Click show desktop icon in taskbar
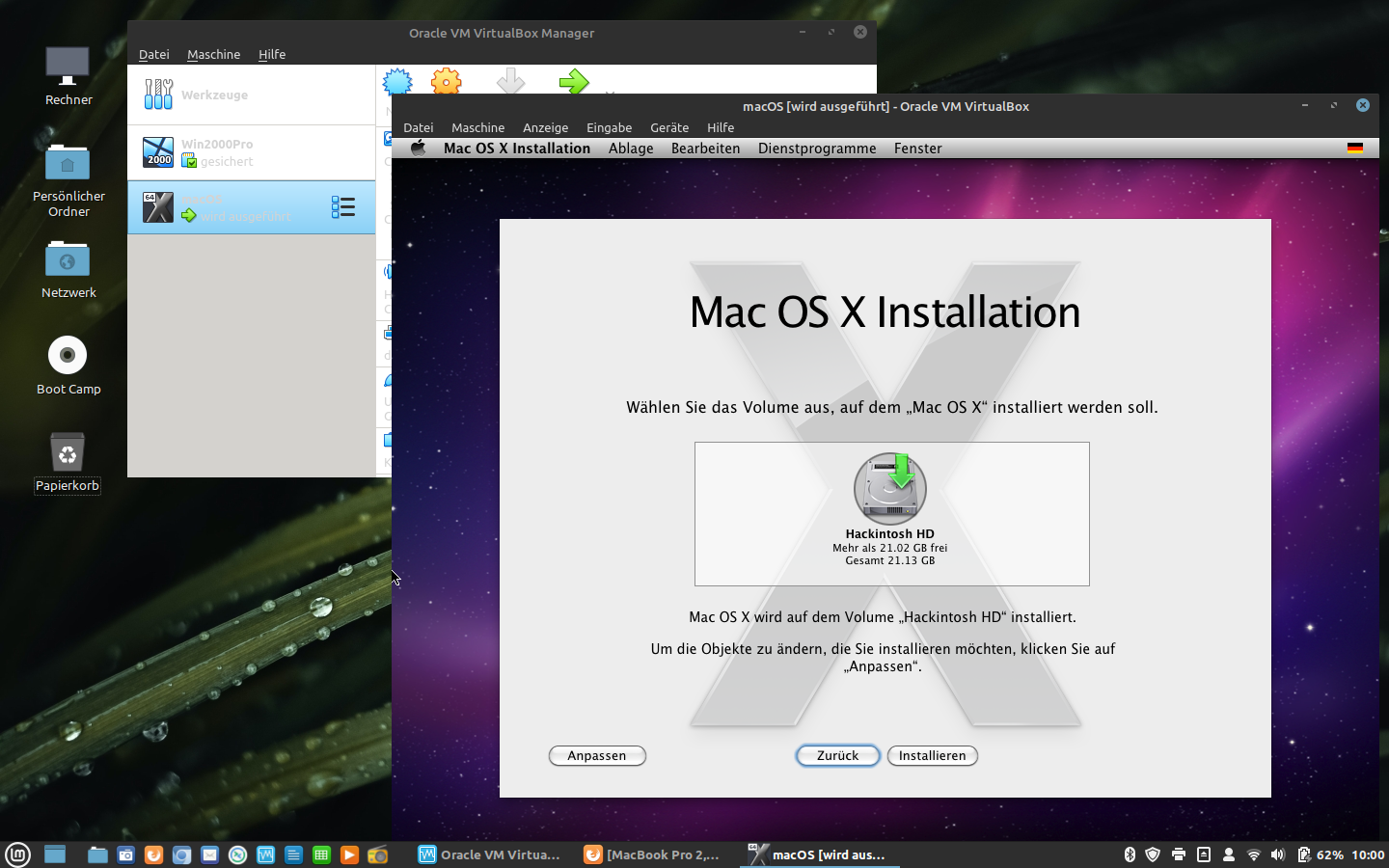 click(55, 854)
